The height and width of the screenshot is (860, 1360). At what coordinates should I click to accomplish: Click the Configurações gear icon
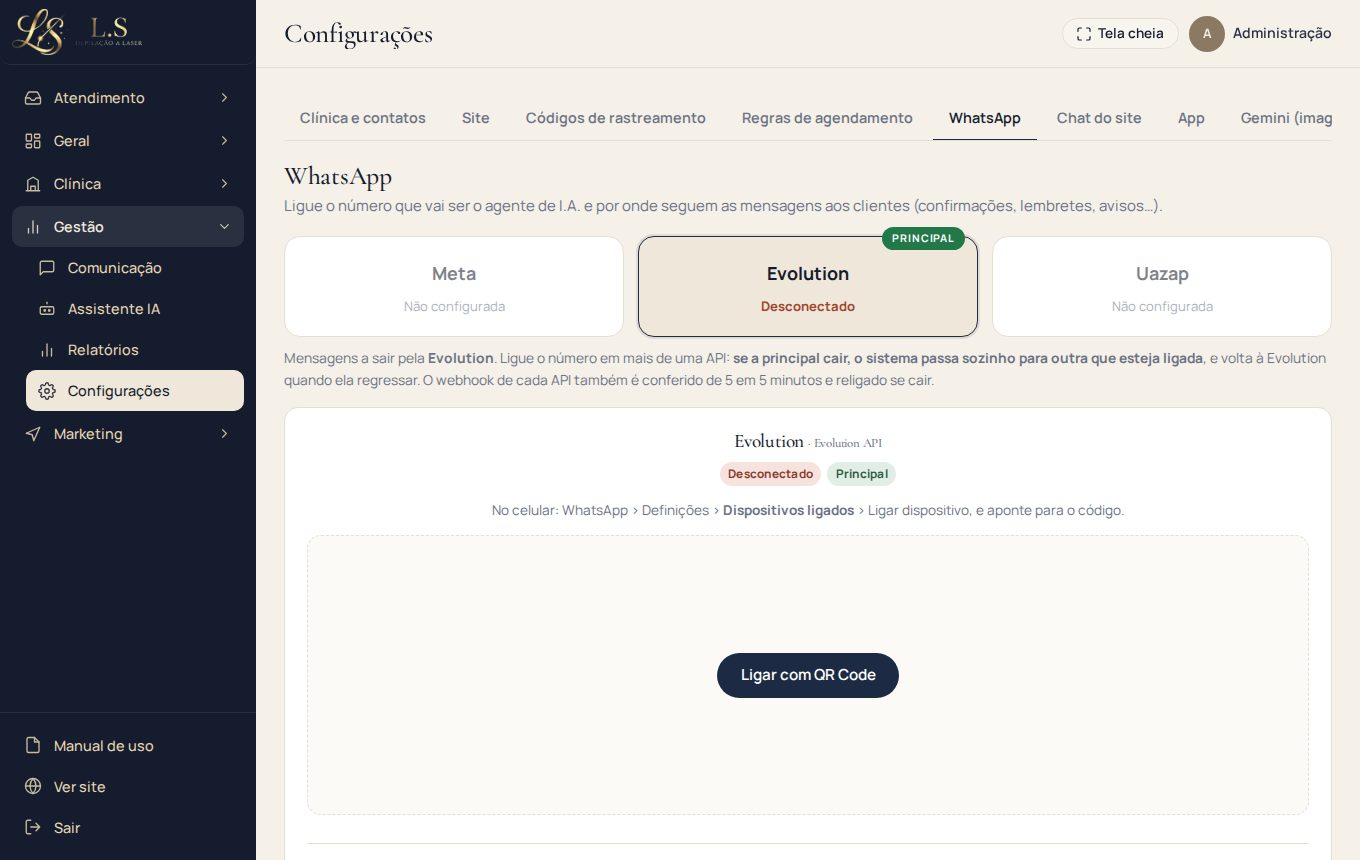47,391
